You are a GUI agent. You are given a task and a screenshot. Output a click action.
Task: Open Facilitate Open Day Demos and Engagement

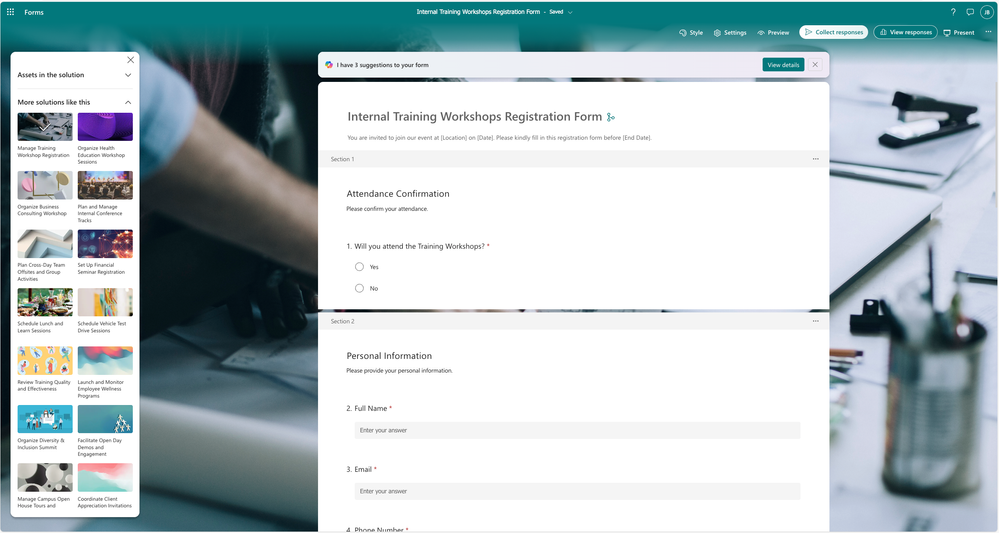[x=105, y=431]
